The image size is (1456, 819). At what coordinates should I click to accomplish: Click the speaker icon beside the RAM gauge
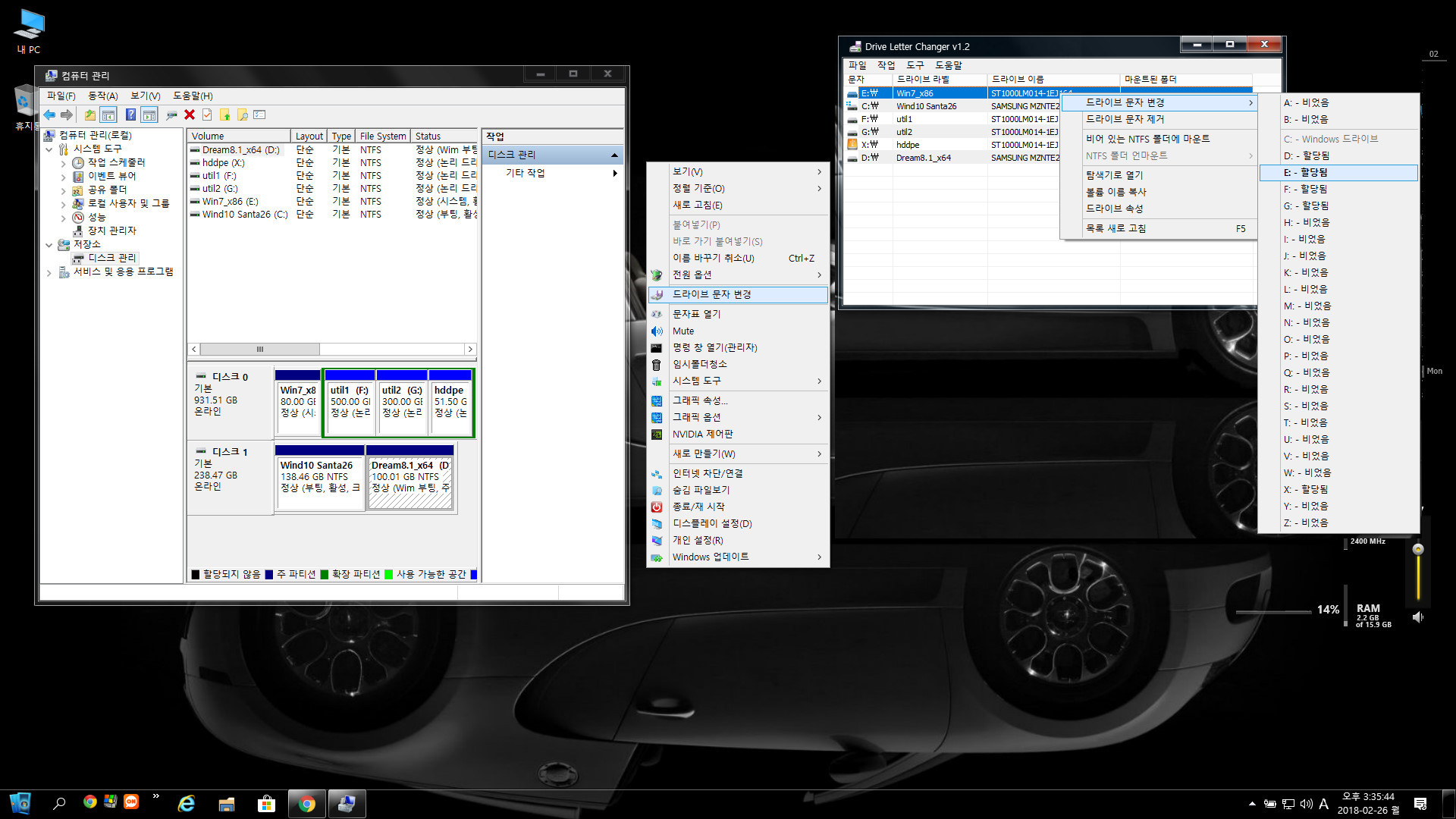coord(1418,617)
